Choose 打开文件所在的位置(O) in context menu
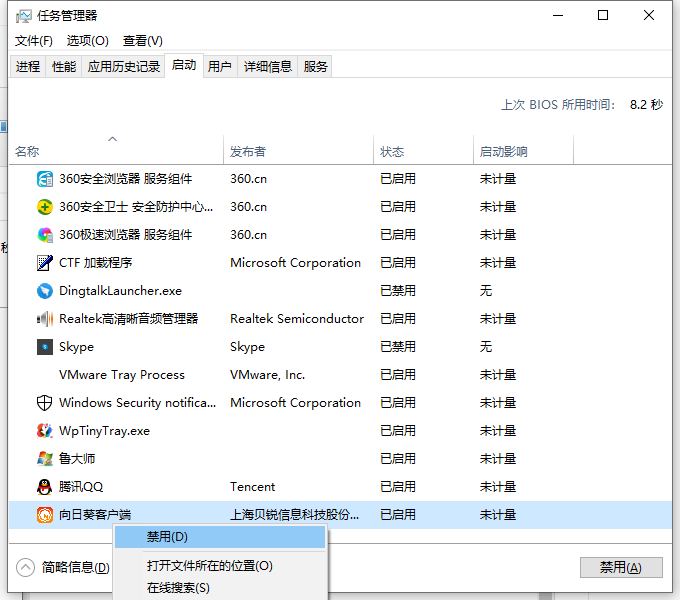This screenshot has width=680, height=600. [x=220, y=565]
